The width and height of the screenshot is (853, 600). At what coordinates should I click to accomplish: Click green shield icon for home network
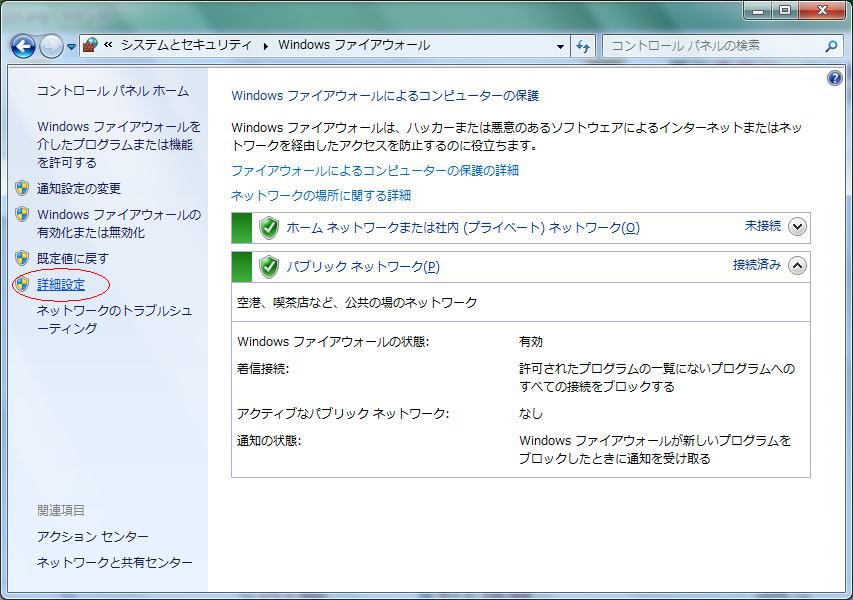268,228
